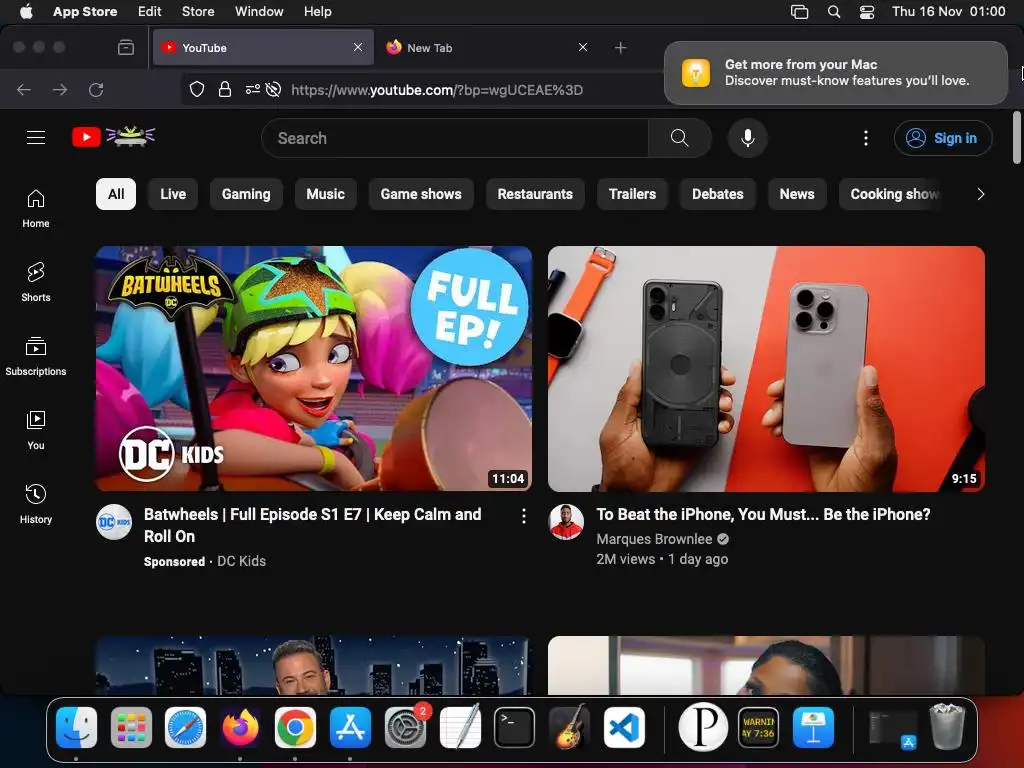Open Visual Studio Code from the Dock
This screenshot has height=768, width=1024.
click(624, 728)
